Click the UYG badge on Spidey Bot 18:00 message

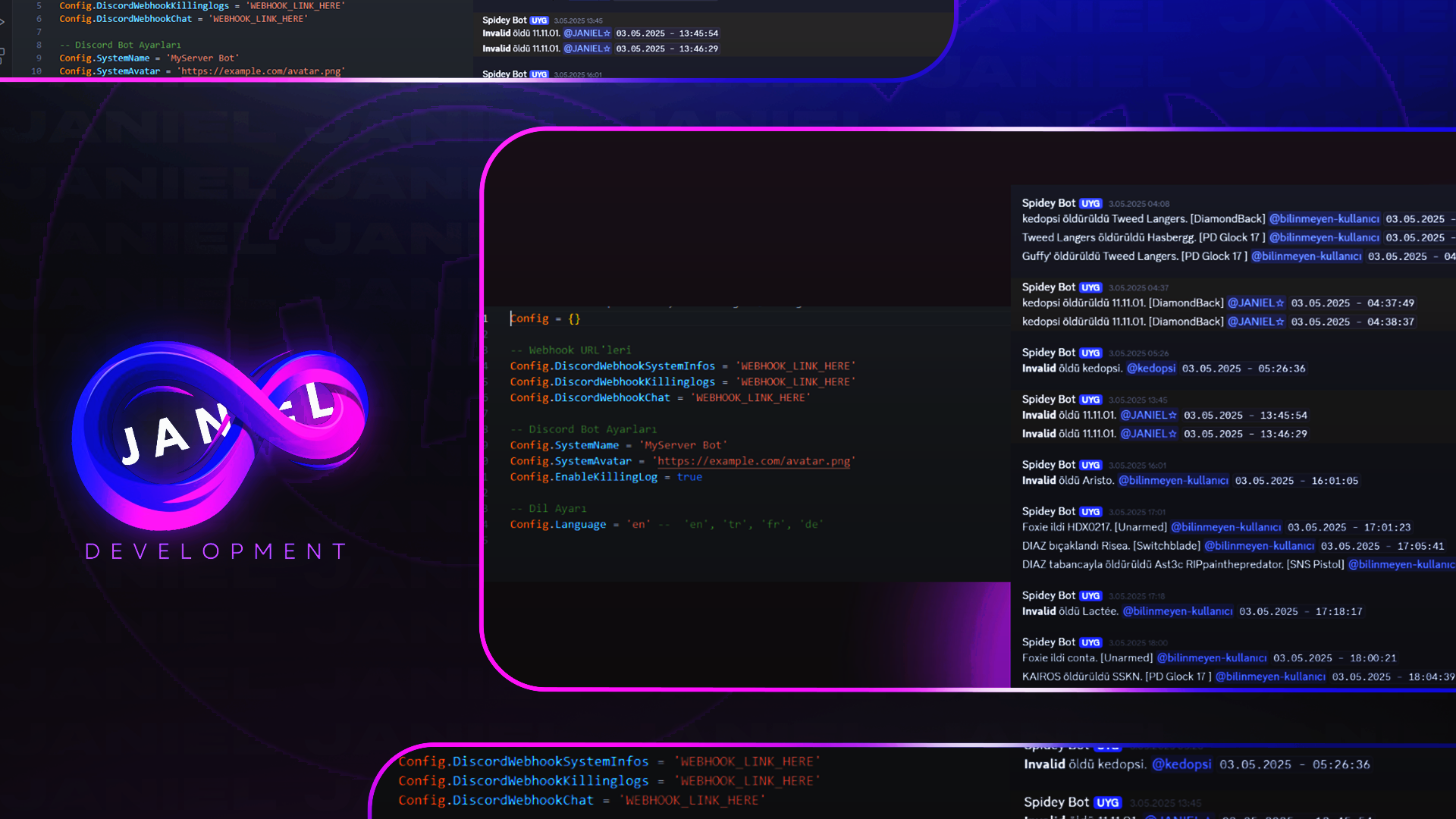point(1090,643)
